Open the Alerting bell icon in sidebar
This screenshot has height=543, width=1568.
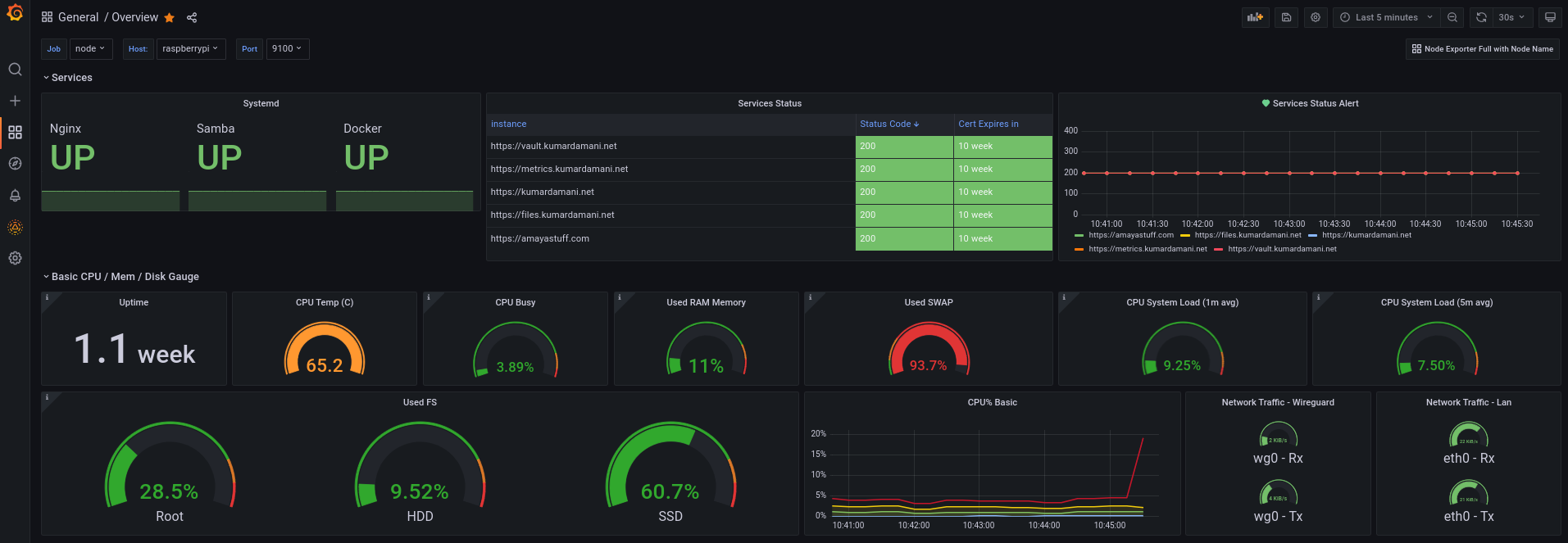15,195
